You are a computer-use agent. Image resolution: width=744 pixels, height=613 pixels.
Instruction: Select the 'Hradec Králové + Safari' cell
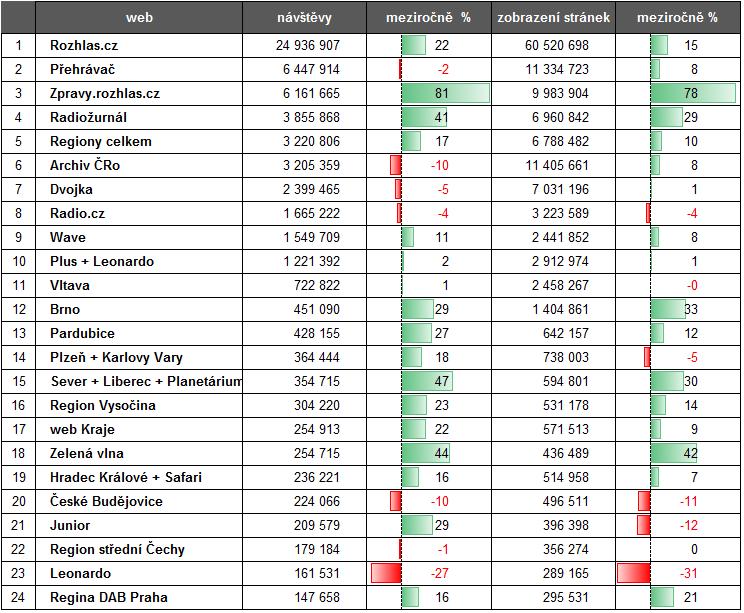[x=139, y=477]
